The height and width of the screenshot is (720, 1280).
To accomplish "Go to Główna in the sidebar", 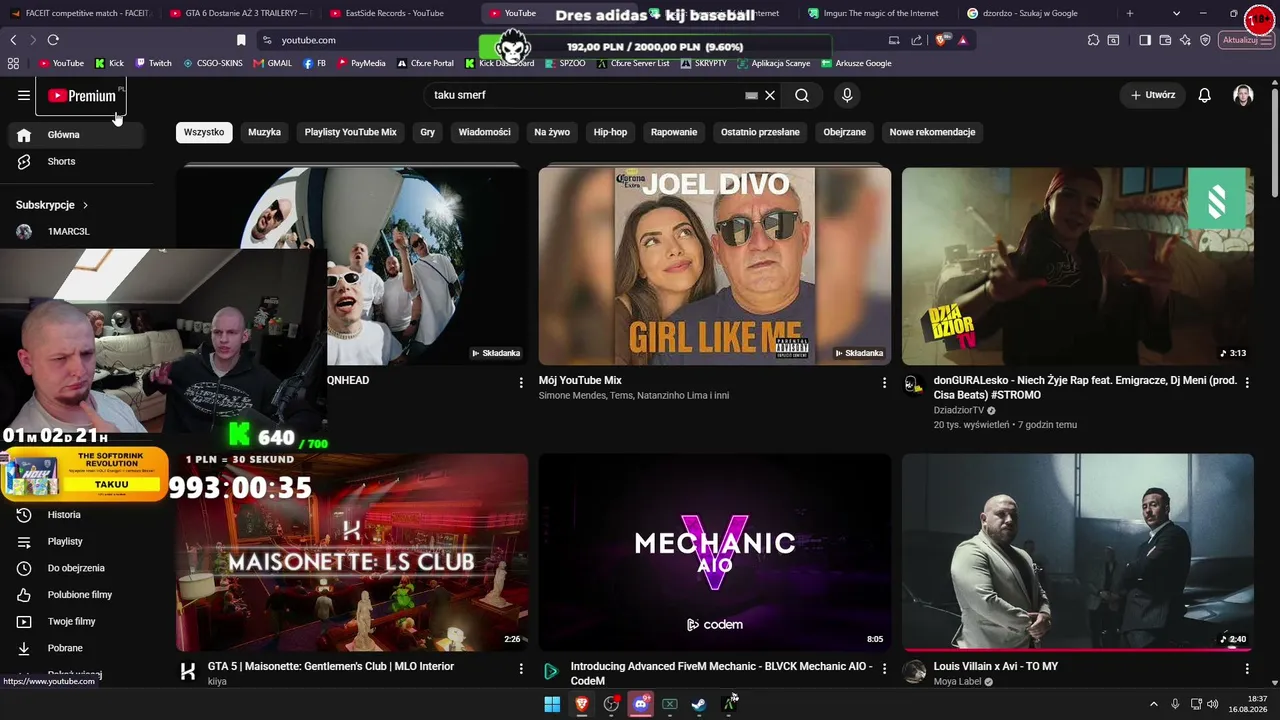I will click(77, 135).
